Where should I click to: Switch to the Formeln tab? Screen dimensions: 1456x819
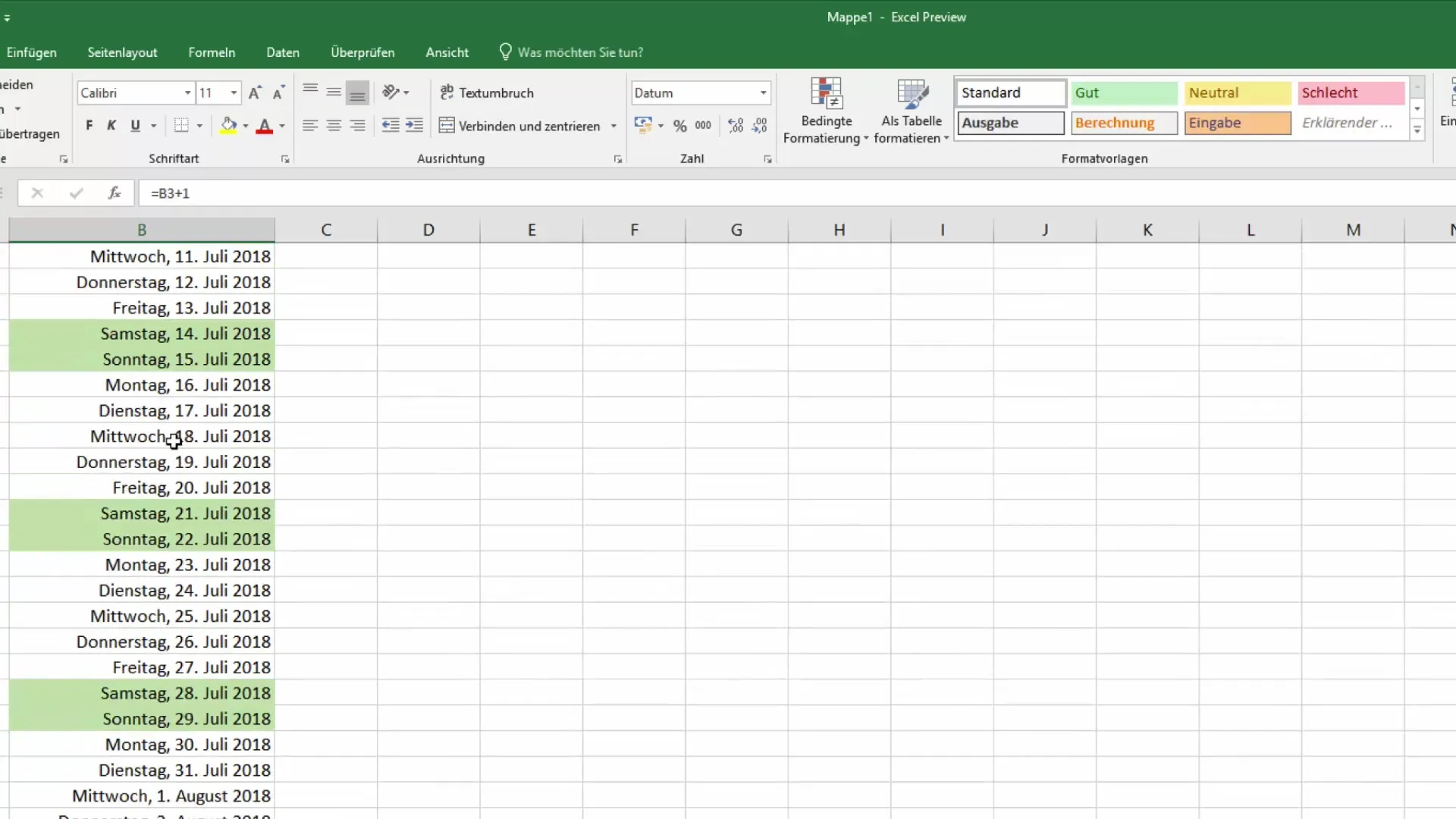coord(212,52)
